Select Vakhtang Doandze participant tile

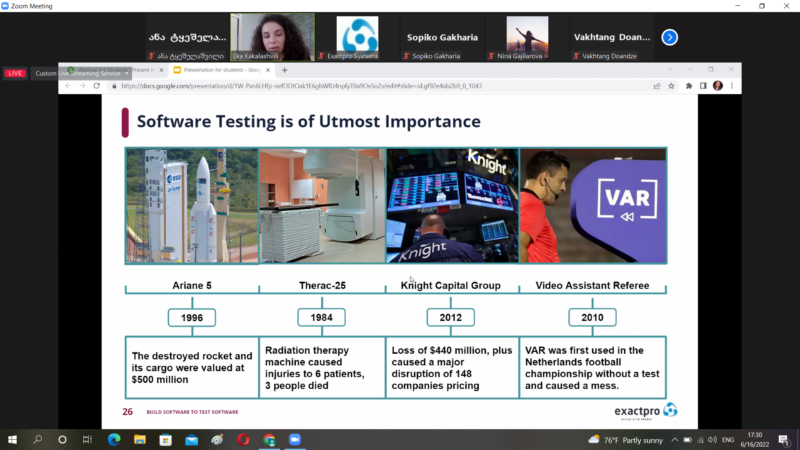612,37
